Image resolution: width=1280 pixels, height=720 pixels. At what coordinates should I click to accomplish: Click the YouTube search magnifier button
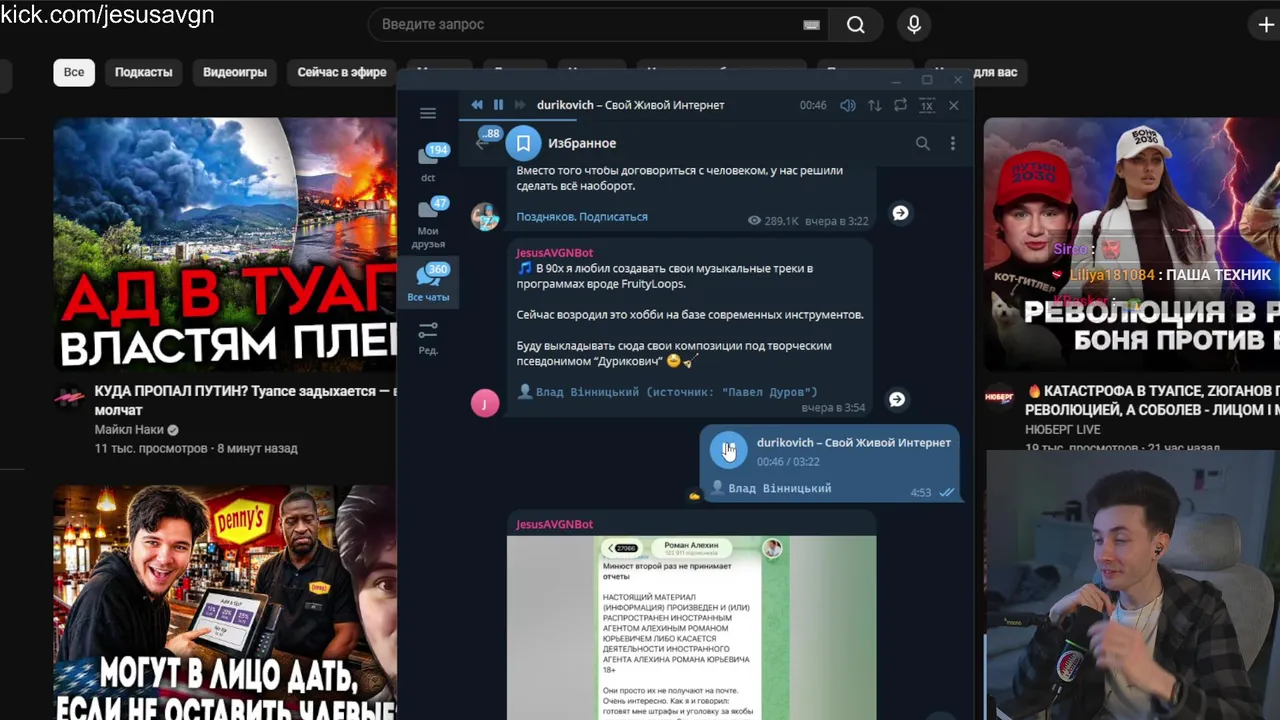click(856, 25)
